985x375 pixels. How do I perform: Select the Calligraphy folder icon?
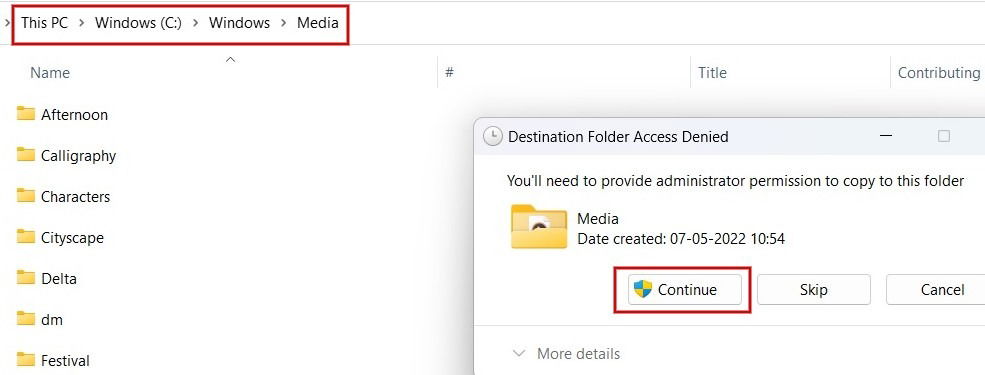point(26,155)
